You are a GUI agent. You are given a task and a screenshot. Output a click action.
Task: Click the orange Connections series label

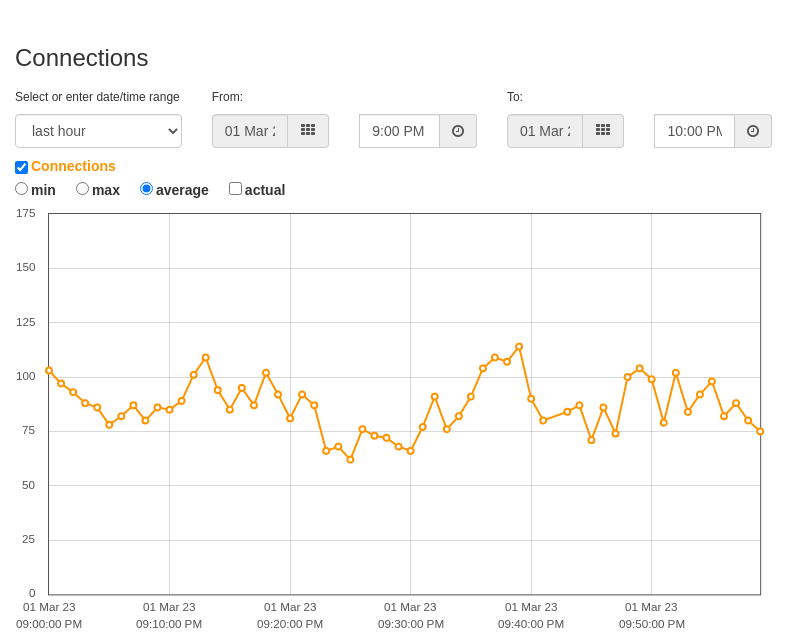pos(73,166)
